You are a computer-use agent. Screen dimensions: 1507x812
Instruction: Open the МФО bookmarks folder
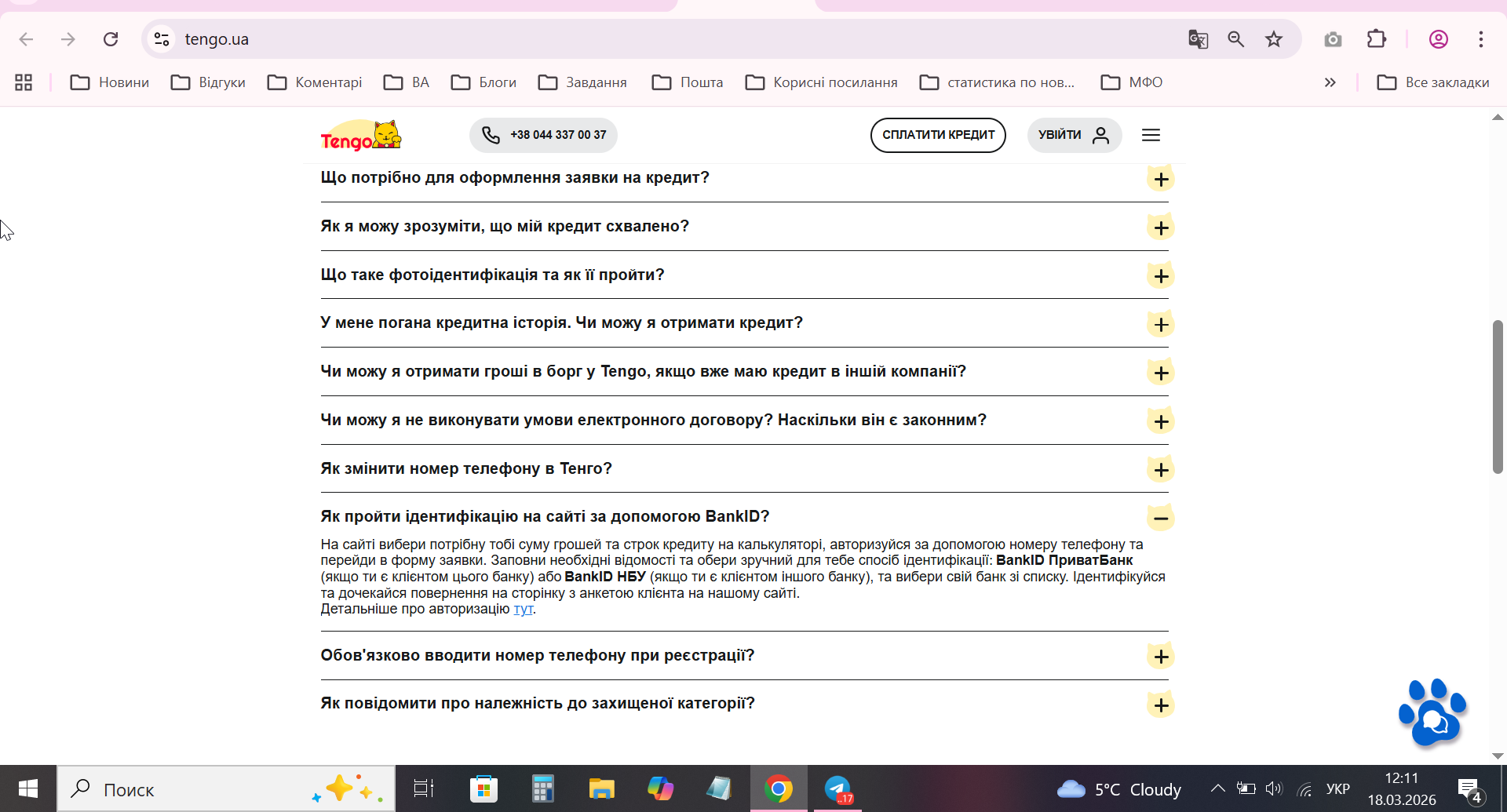click(1132, 82)
